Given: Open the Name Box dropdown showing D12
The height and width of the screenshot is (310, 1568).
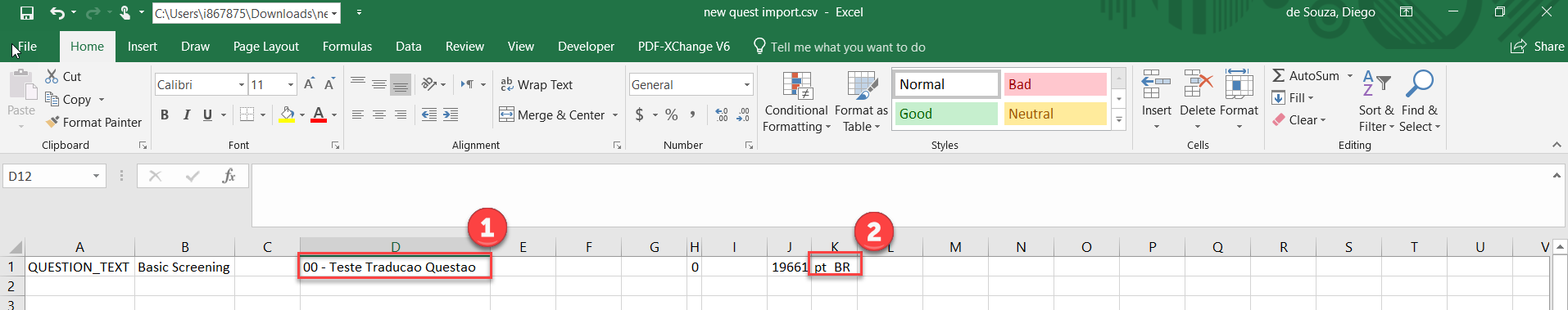Looking at the screenshot, I should click(96, 176).
